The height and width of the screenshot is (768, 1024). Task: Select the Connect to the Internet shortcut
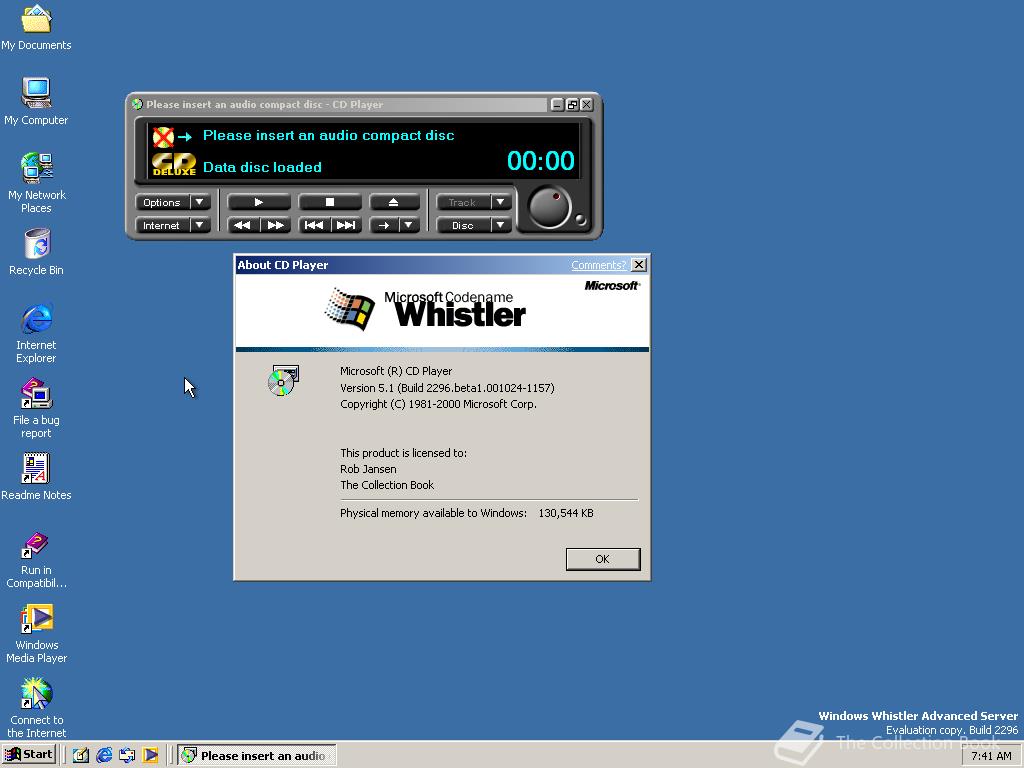[36, 708]
